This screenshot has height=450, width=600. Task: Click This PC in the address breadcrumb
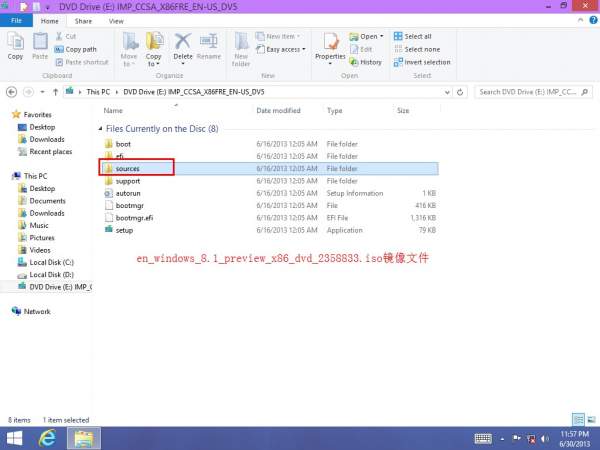click(x=98, y=92)
